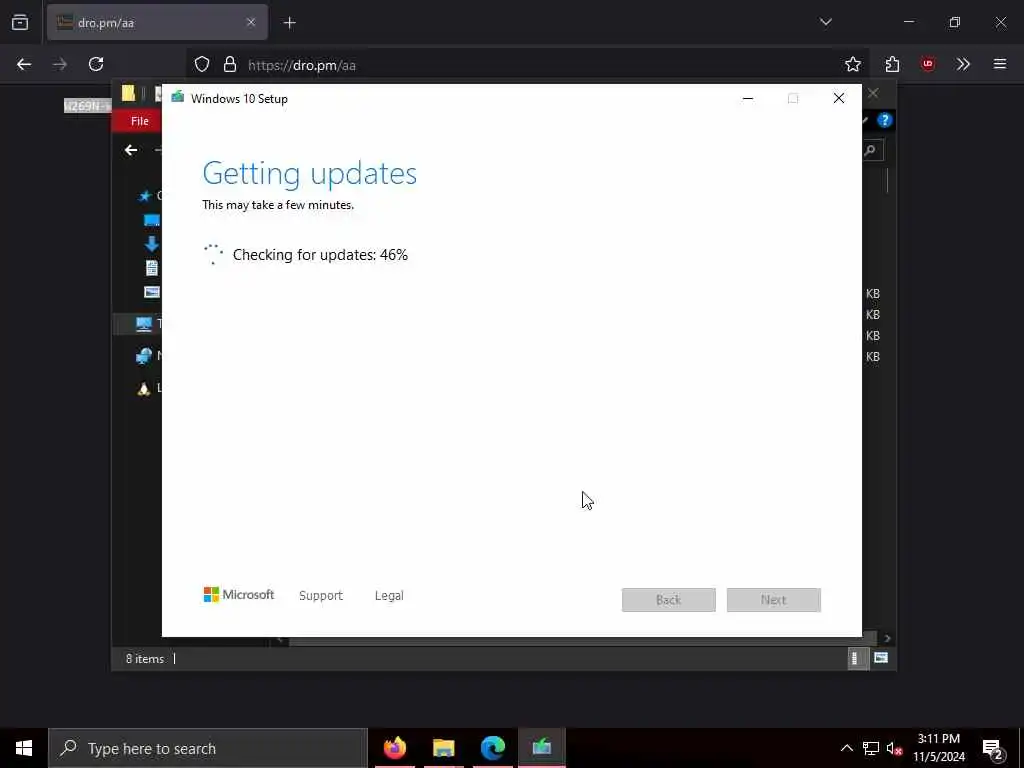
Task: Switch Explorer to large icons view
Action: point(881,658)
